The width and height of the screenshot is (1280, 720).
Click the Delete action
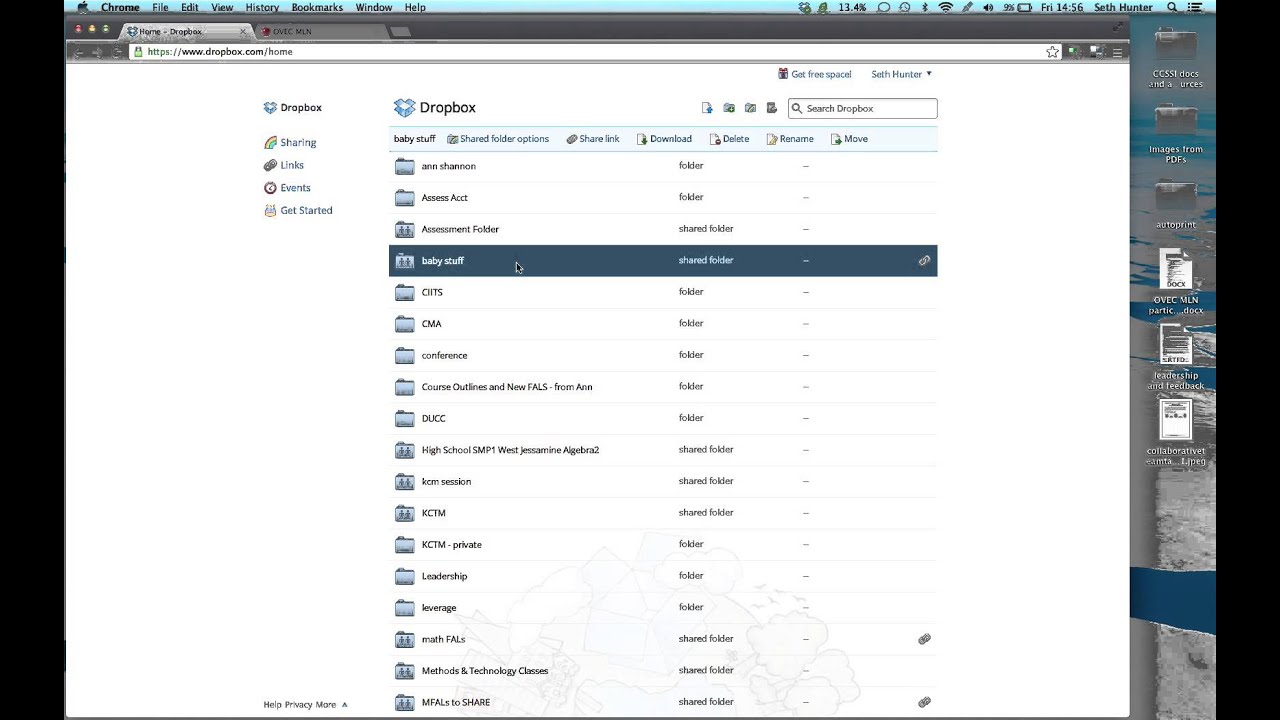click(x=729, y=139)
